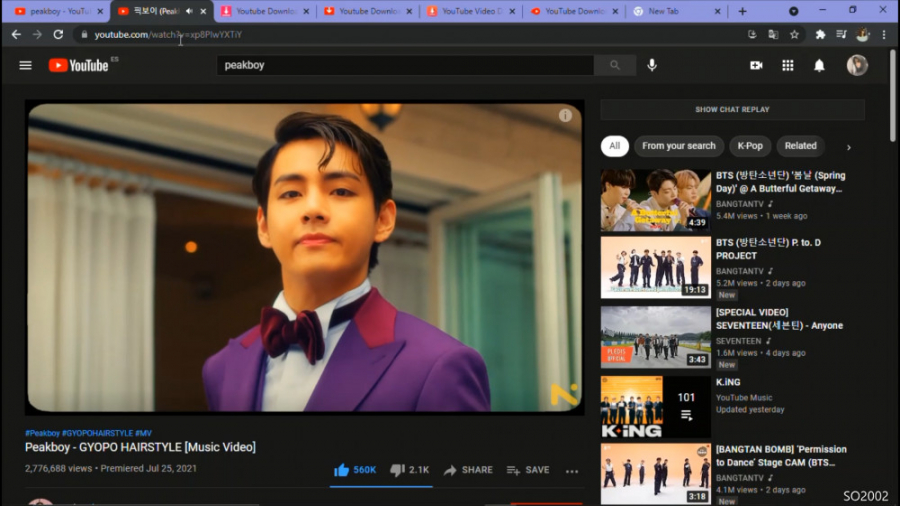Like the video with thumbs up

pos(355,470)
